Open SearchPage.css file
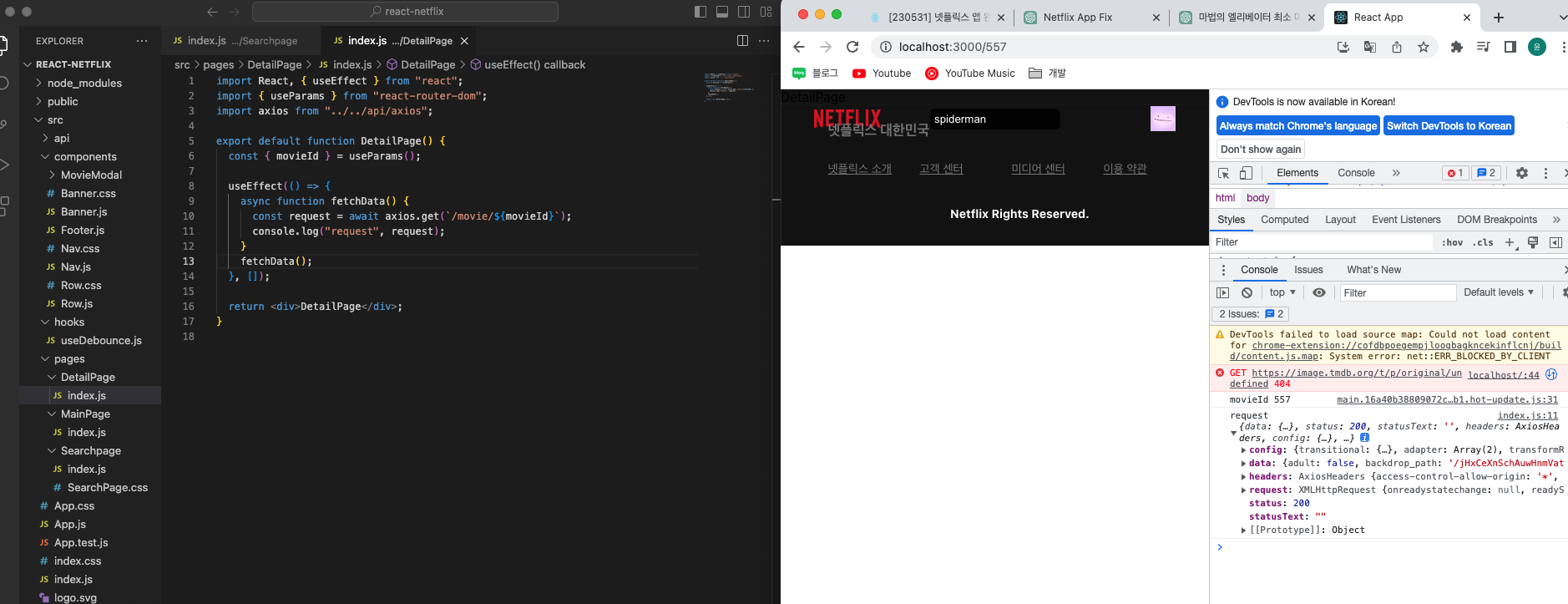 108,487
